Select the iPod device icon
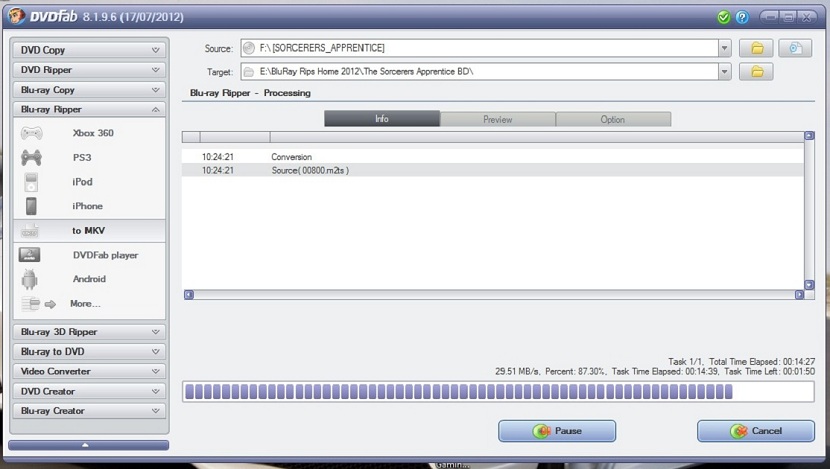830x469 pixels. [x=31, y=182]
